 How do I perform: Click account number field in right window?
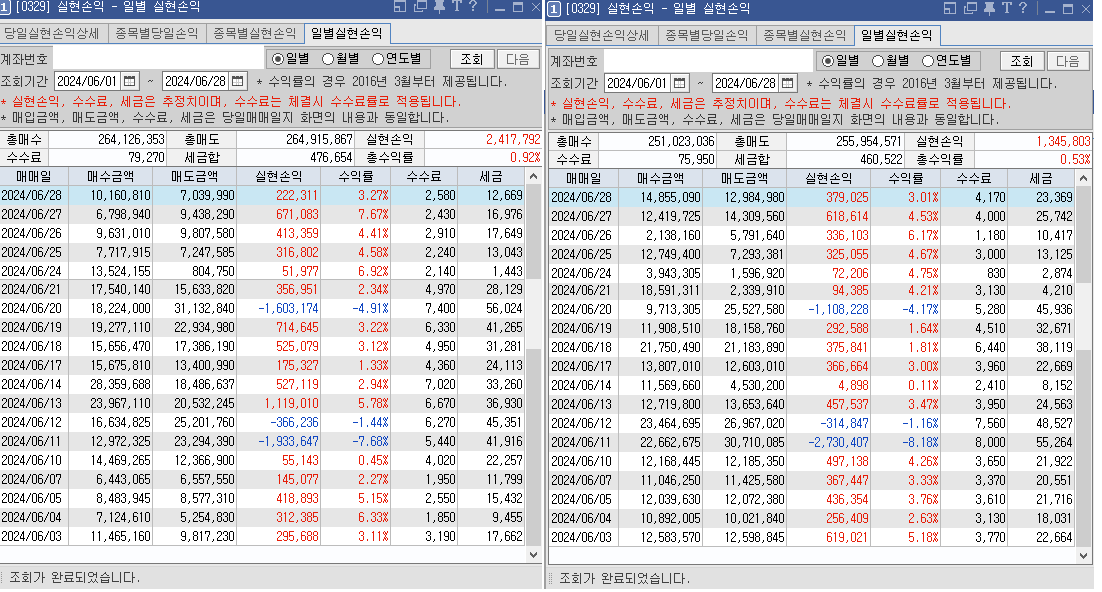(x=708, y=61)
